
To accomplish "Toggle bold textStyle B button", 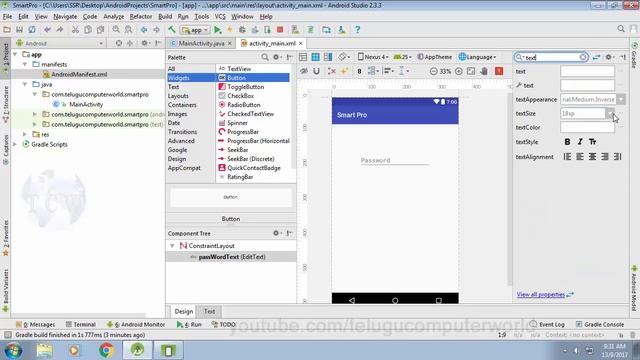I will 567,142.
